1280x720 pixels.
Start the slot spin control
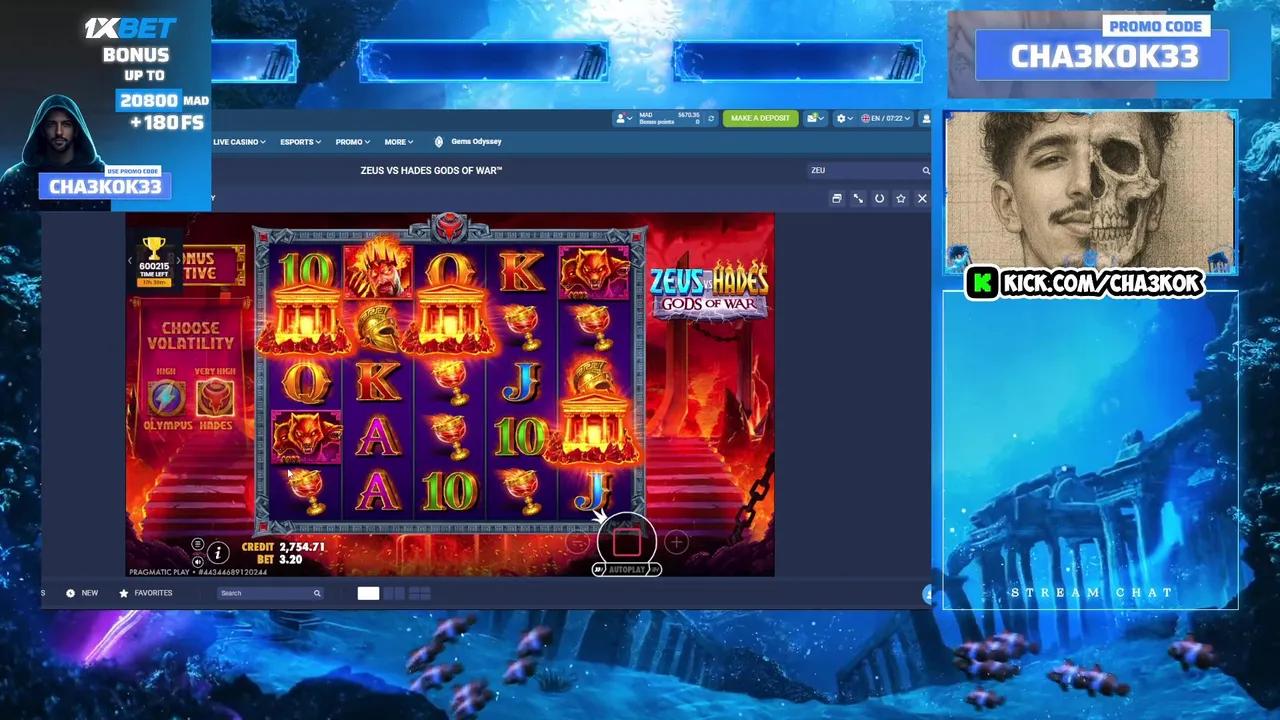click(627, 540)
